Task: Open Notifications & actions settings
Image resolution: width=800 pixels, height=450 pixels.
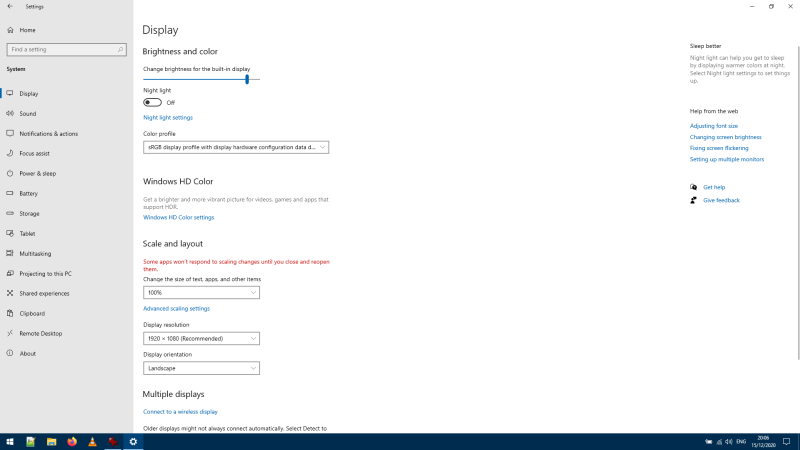Action: tap(48, 134)
